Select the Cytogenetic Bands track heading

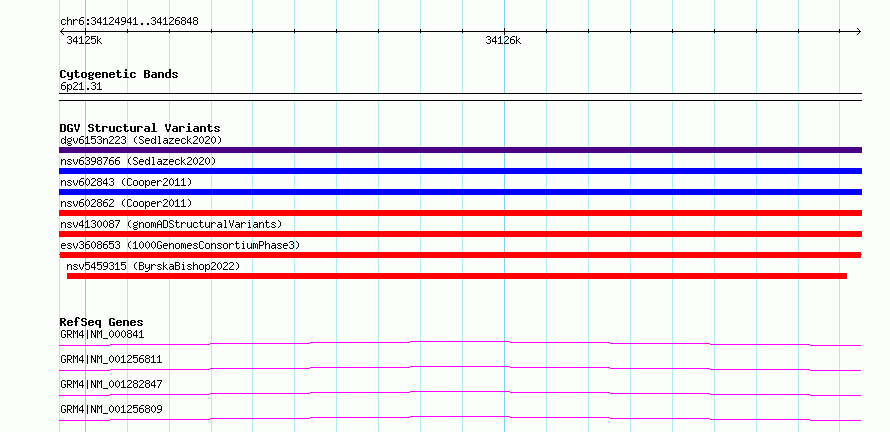click(119, 74)
